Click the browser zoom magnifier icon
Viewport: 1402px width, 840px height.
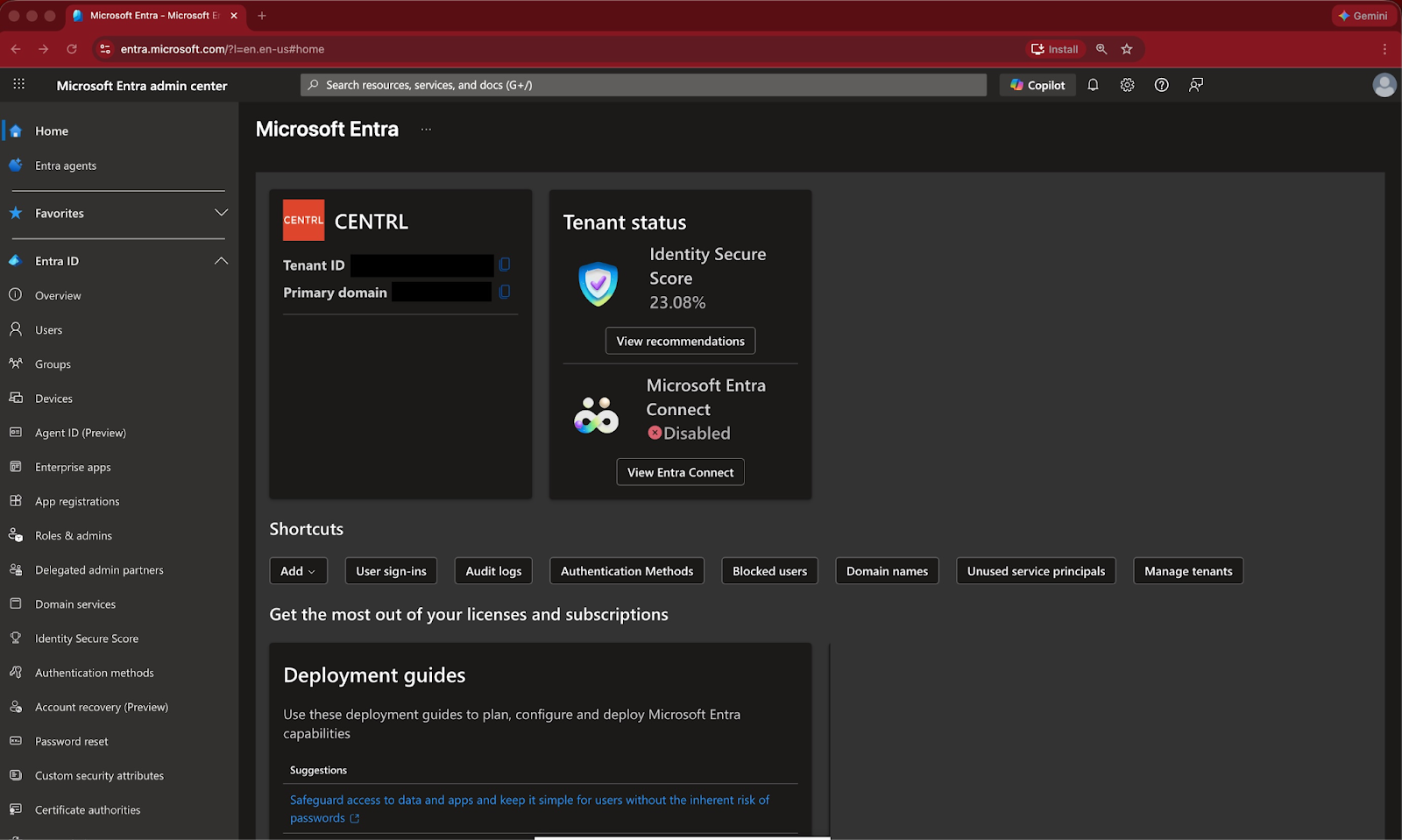1101,49
